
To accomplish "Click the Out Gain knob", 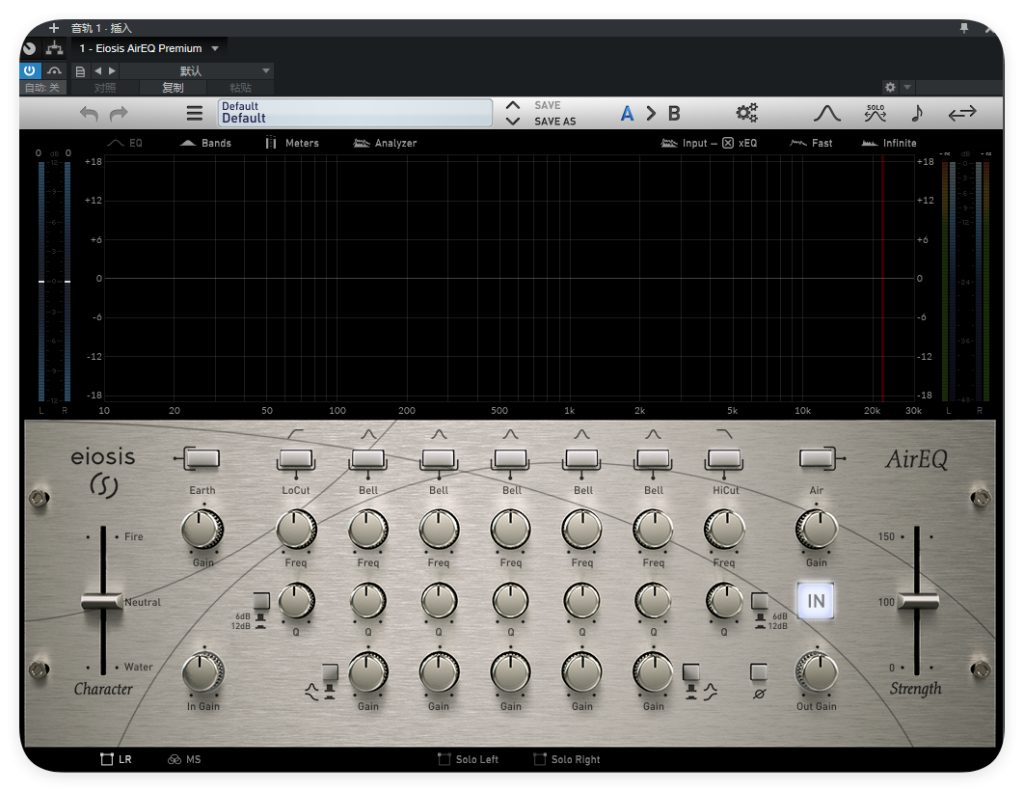I will click(816, 673).
